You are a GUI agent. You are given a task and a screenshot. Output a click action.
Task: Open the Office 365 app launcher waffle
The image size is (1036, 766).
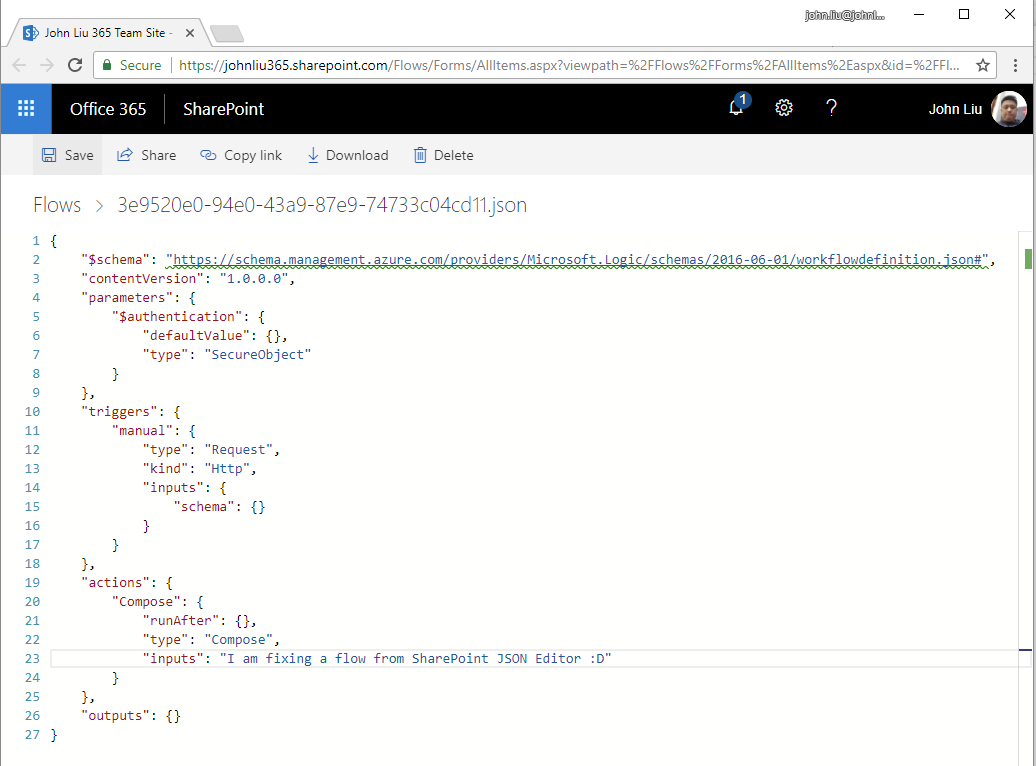[26, 109]
